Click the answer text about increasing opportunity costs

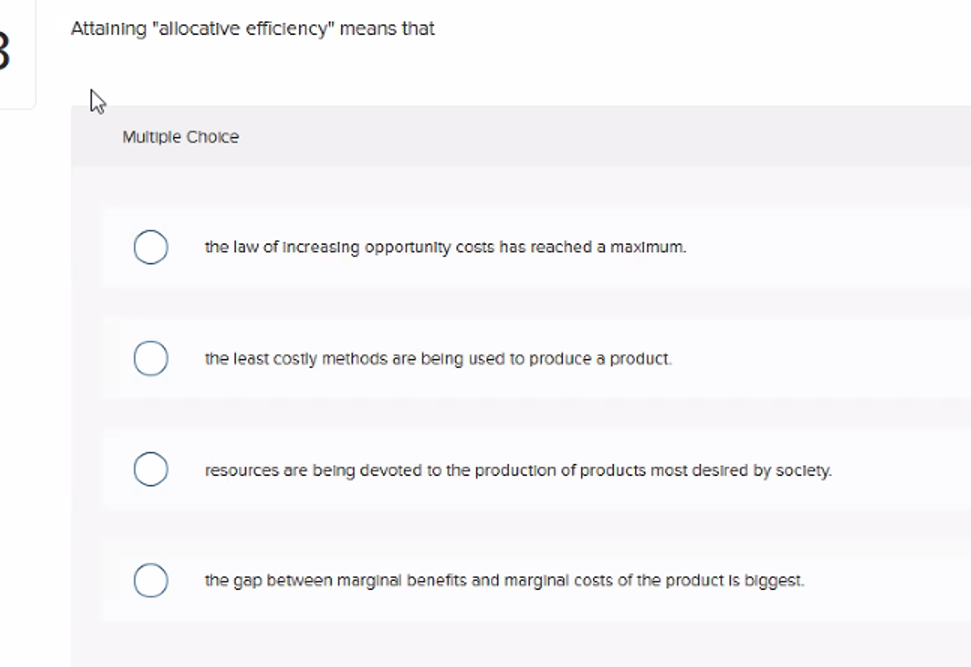point(445,246)
